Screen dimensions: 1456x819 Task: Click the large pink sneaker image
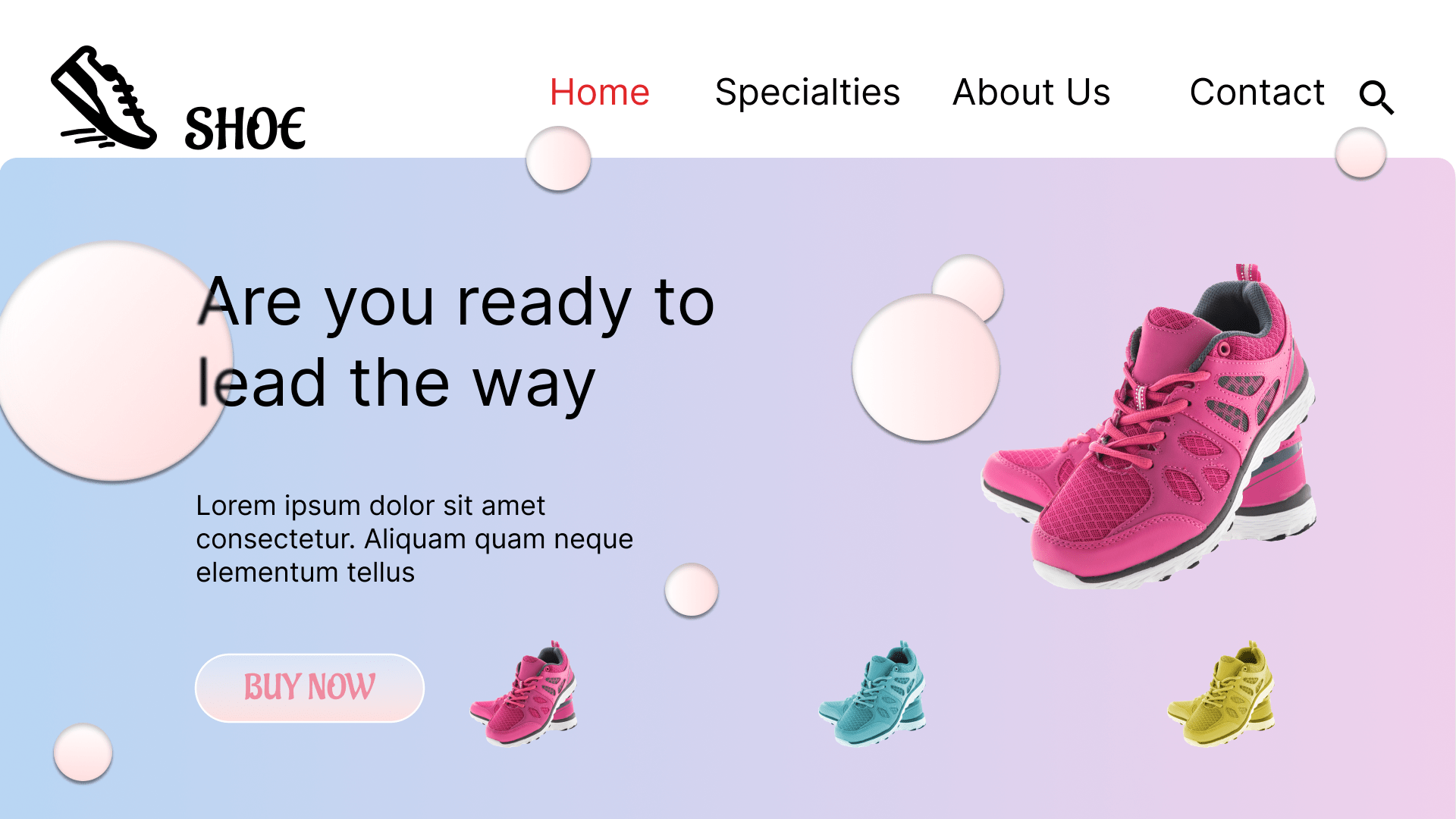click(x=1149, y=426)
